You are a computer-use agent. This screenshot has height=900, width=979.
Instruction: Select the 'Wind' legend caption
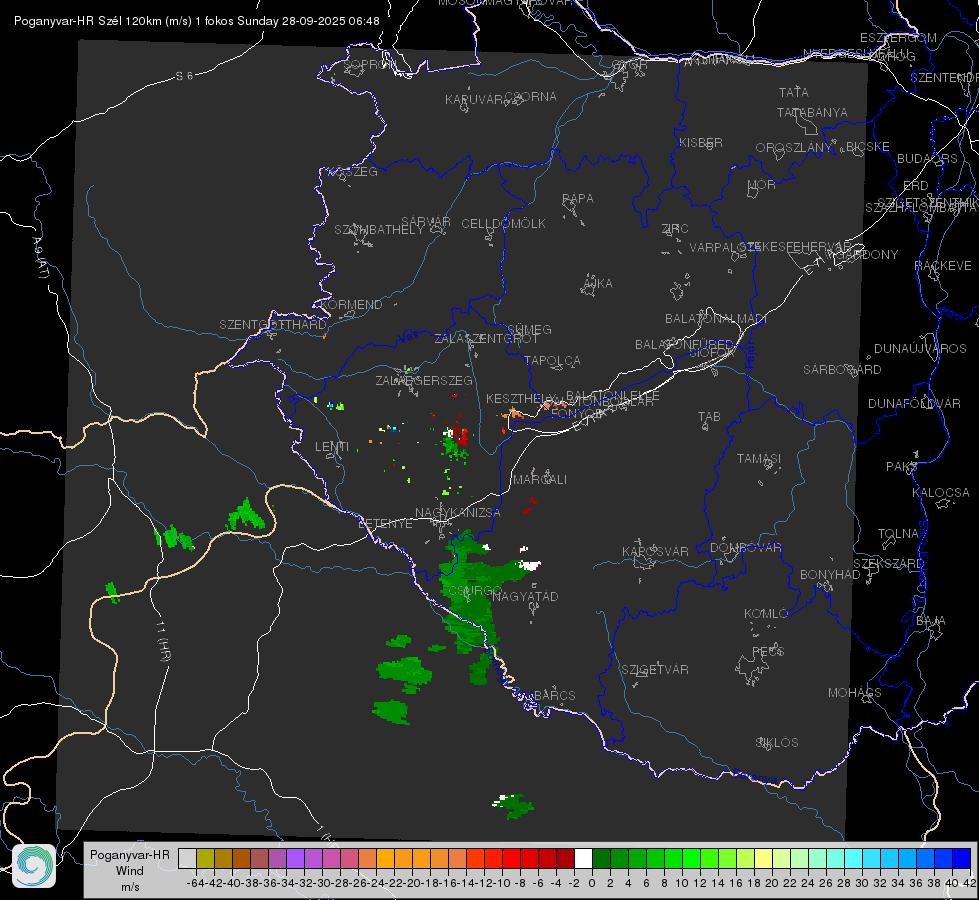tap(130, 871)
